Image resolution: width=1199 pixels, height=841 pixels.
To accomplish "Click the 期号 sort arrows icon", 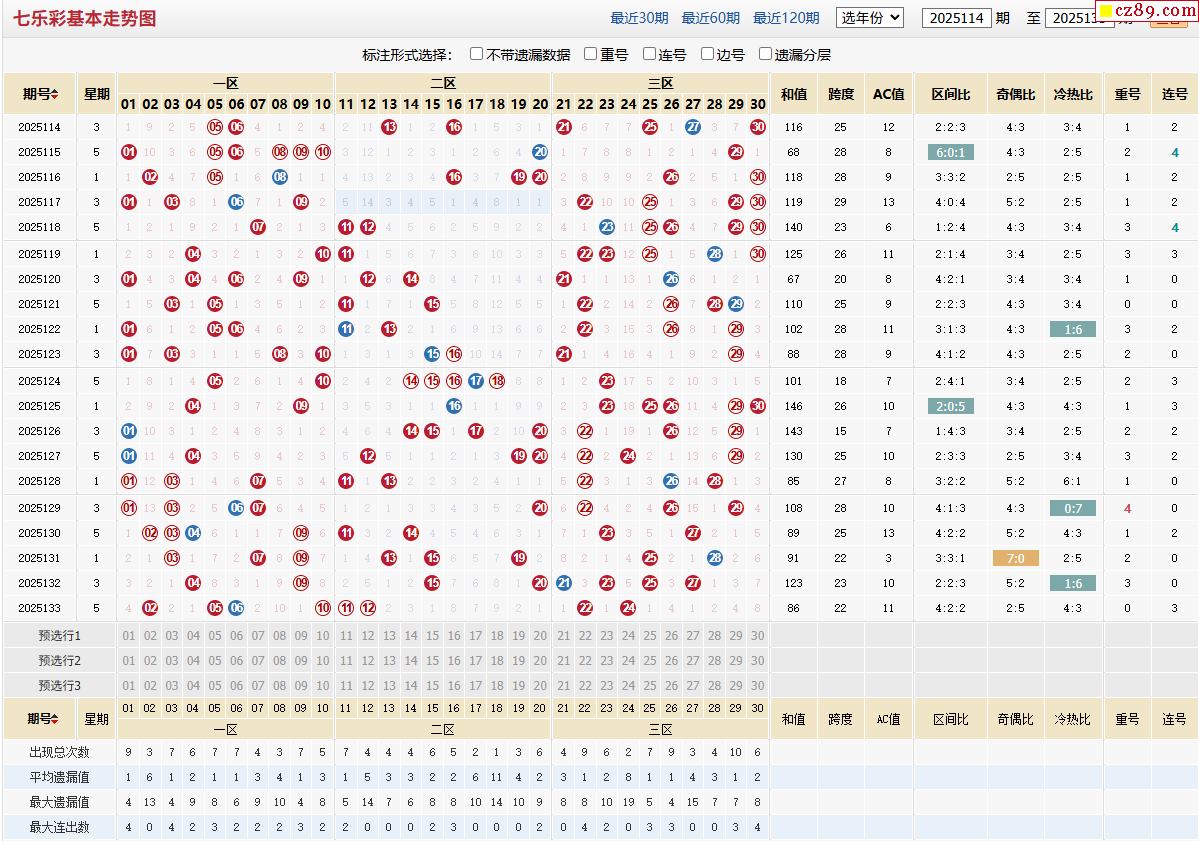I will pos(55,94).
